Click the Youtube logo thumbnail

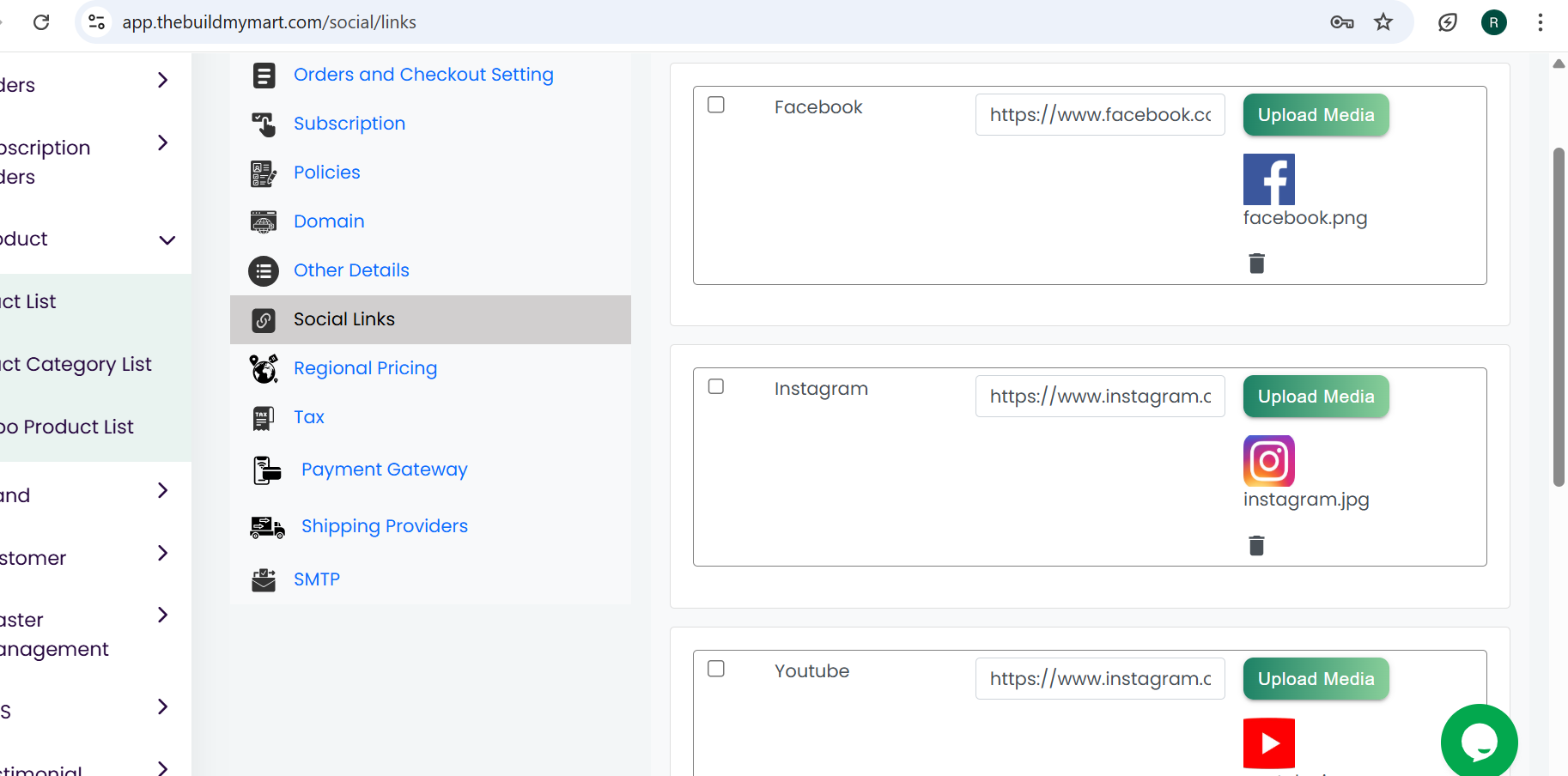tap(1269, 743)
